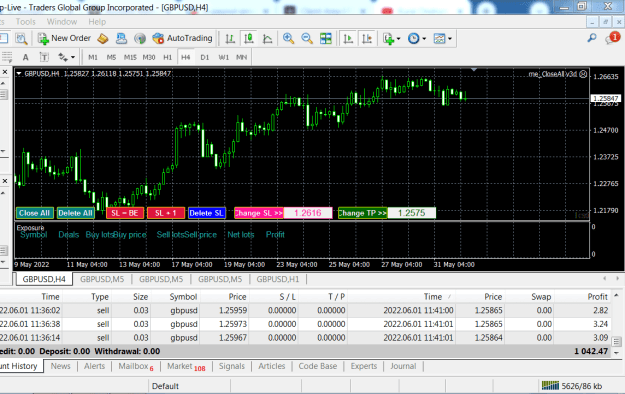Open search with the magnifier icon
This screenshot has height=394, width=625.
click(x=592, y=38)
